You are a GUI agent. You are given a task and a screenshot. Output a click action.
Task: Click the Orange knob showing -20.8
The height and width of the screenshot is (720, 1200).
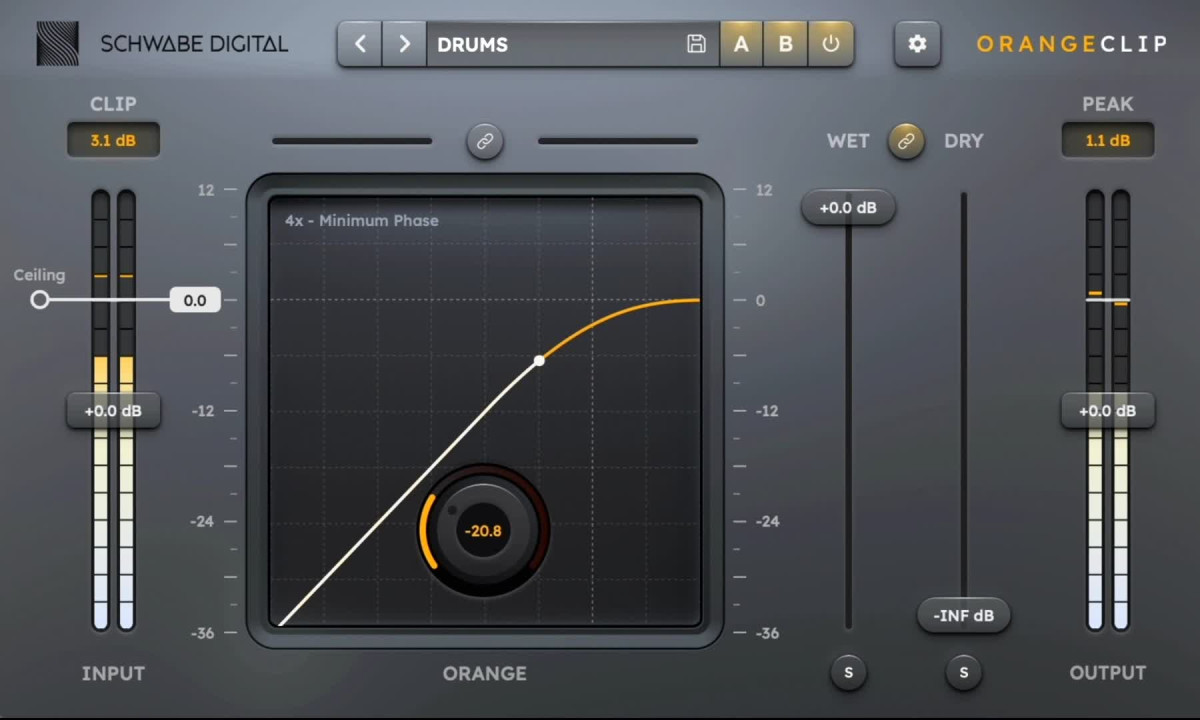coord(484,530)
